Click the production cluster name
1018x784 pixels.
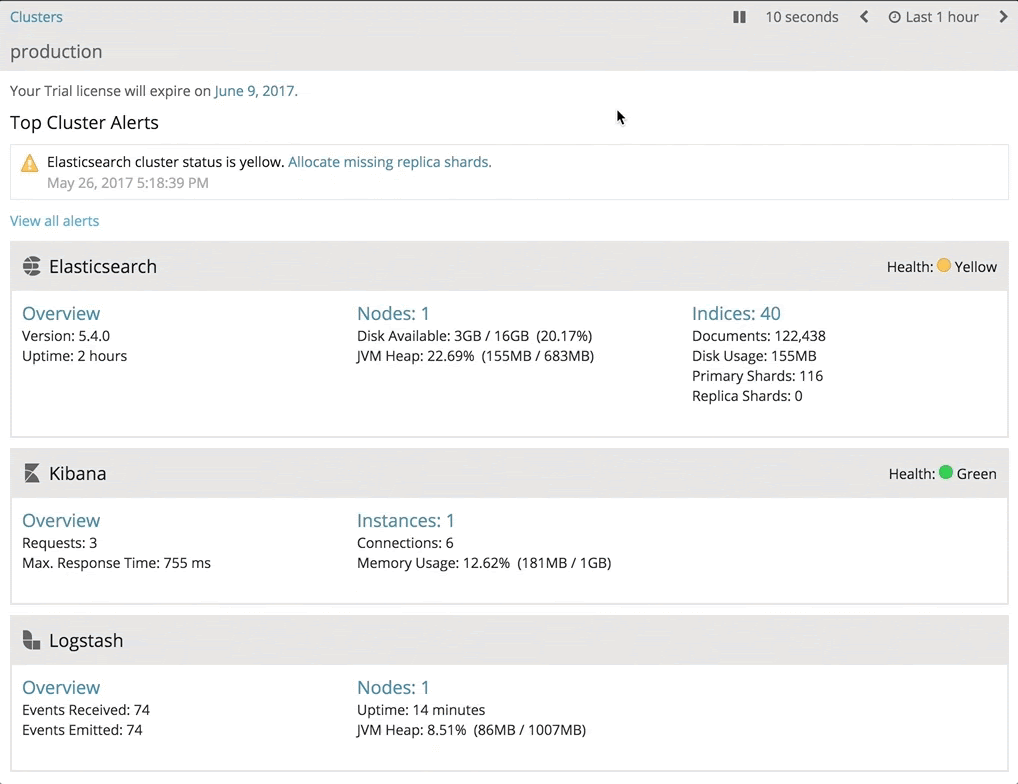(56, 51)
